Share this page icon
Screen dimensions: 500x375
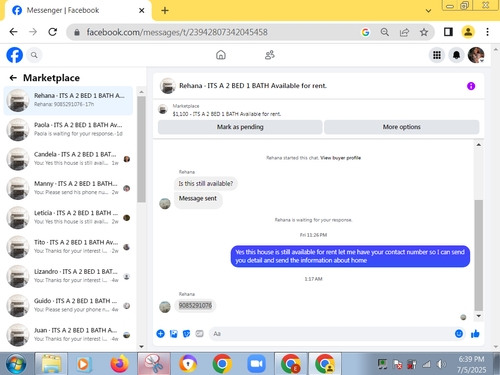click(x=404, y=32)
